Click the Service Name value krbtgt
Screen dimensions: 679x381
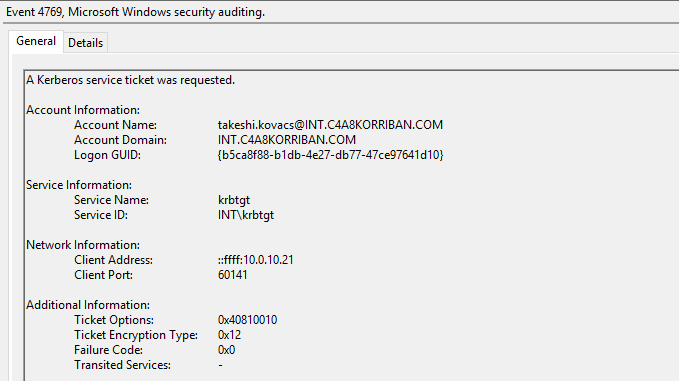pyautogui.click(x=234, y=200)
